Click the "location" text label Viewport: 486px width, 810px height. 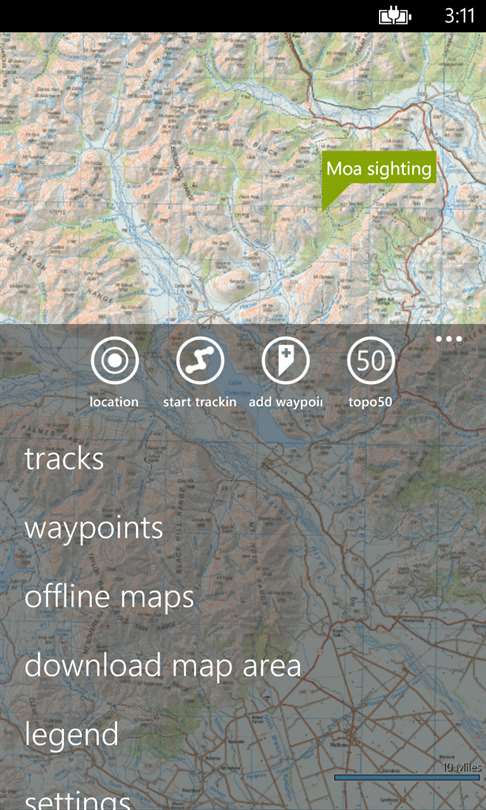click(x=114, y=402)
